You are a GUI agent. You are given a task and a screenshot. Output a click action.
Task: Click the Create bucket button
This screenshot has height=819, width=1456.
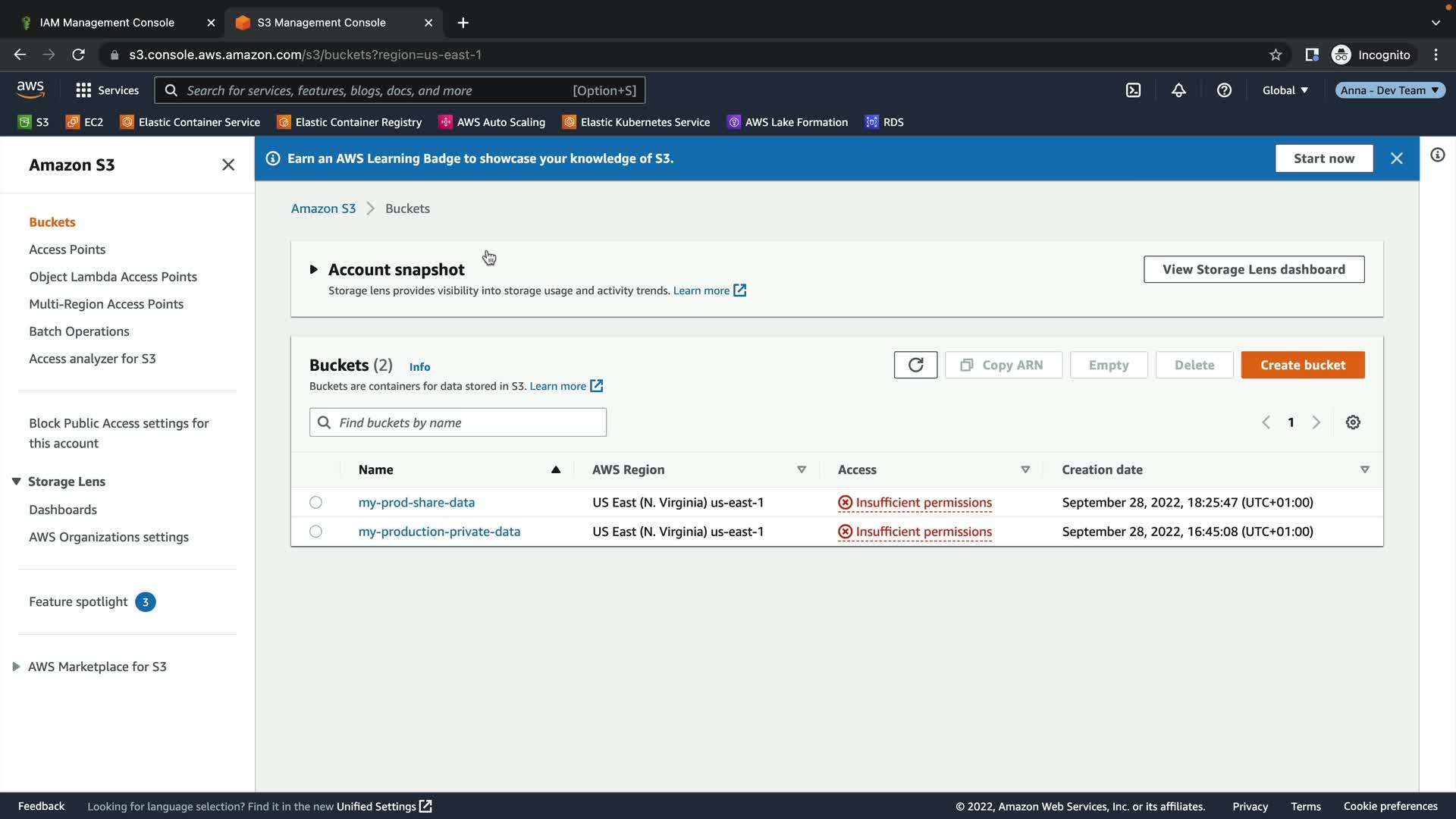(x=1302, y=365)
